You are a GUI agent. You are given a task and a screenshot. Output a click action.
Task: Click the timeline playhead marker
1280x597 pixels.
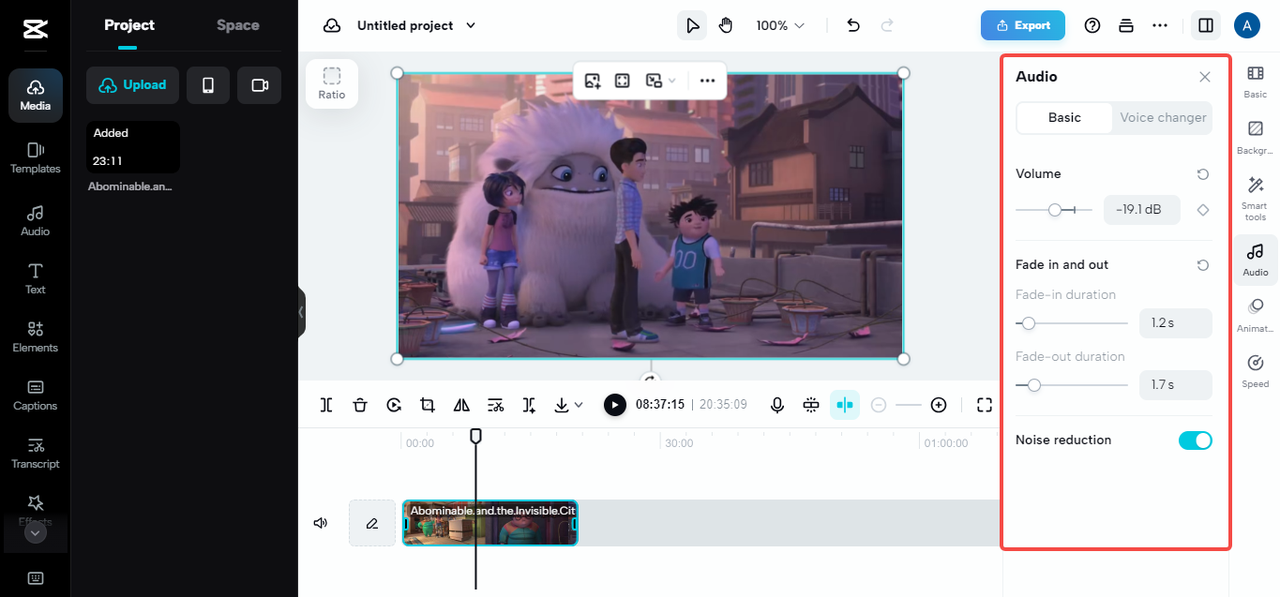476,436
